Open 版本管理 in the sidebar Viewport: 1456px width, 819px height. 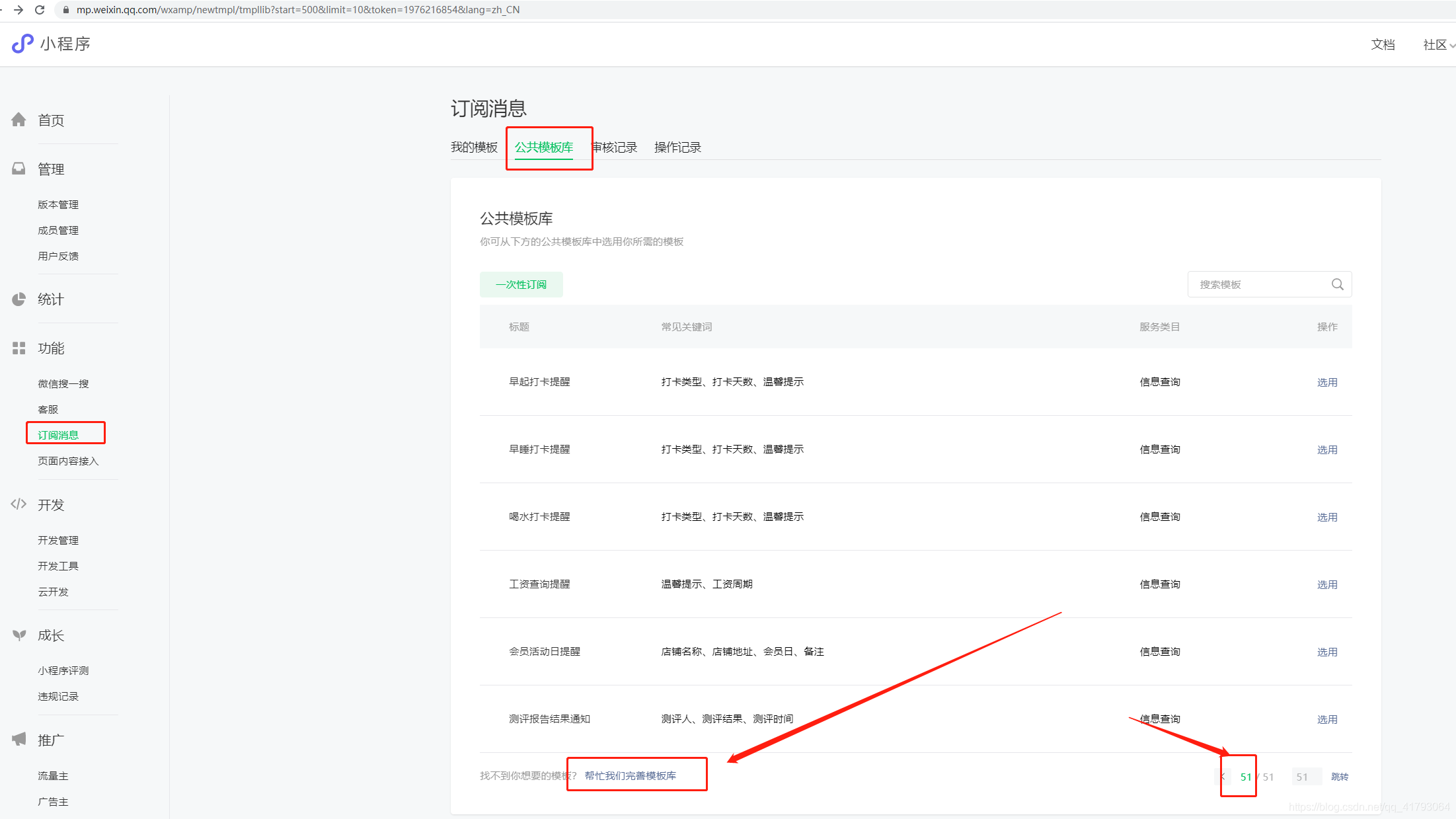(x=58, y=204)
